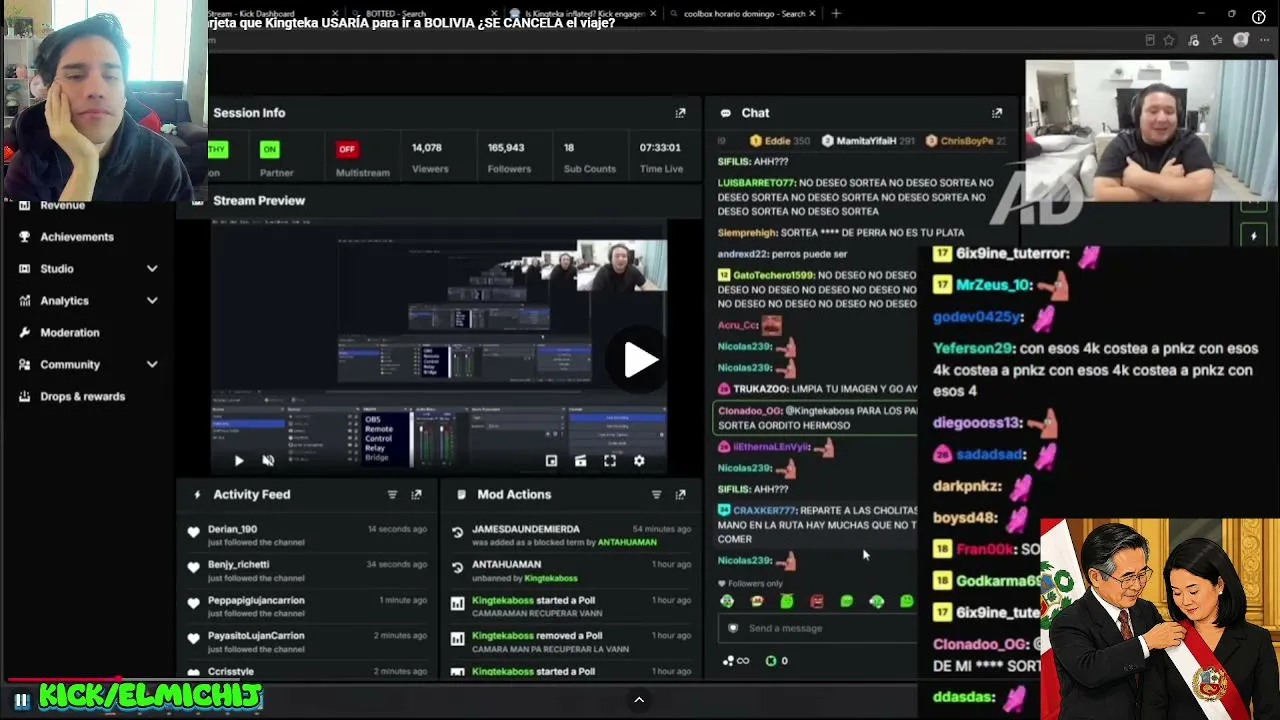Image resolution: width=1280 pixels, height=720 pixels.
Task: Switch to the Is Kingteka inflated tab
Action: click(x=584, y=14)
